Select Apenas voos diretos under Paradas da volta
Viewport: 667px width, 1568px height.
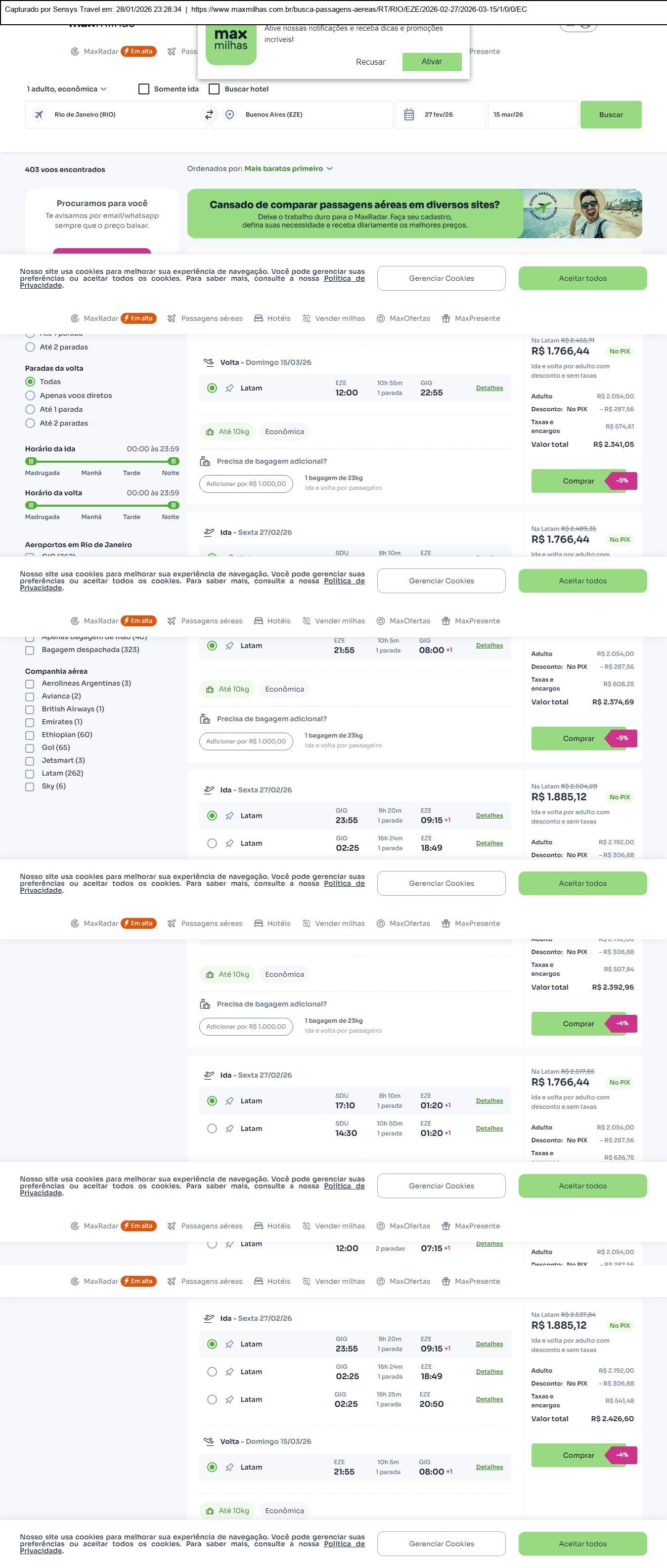pyautogui.click(x=30, y=395)
